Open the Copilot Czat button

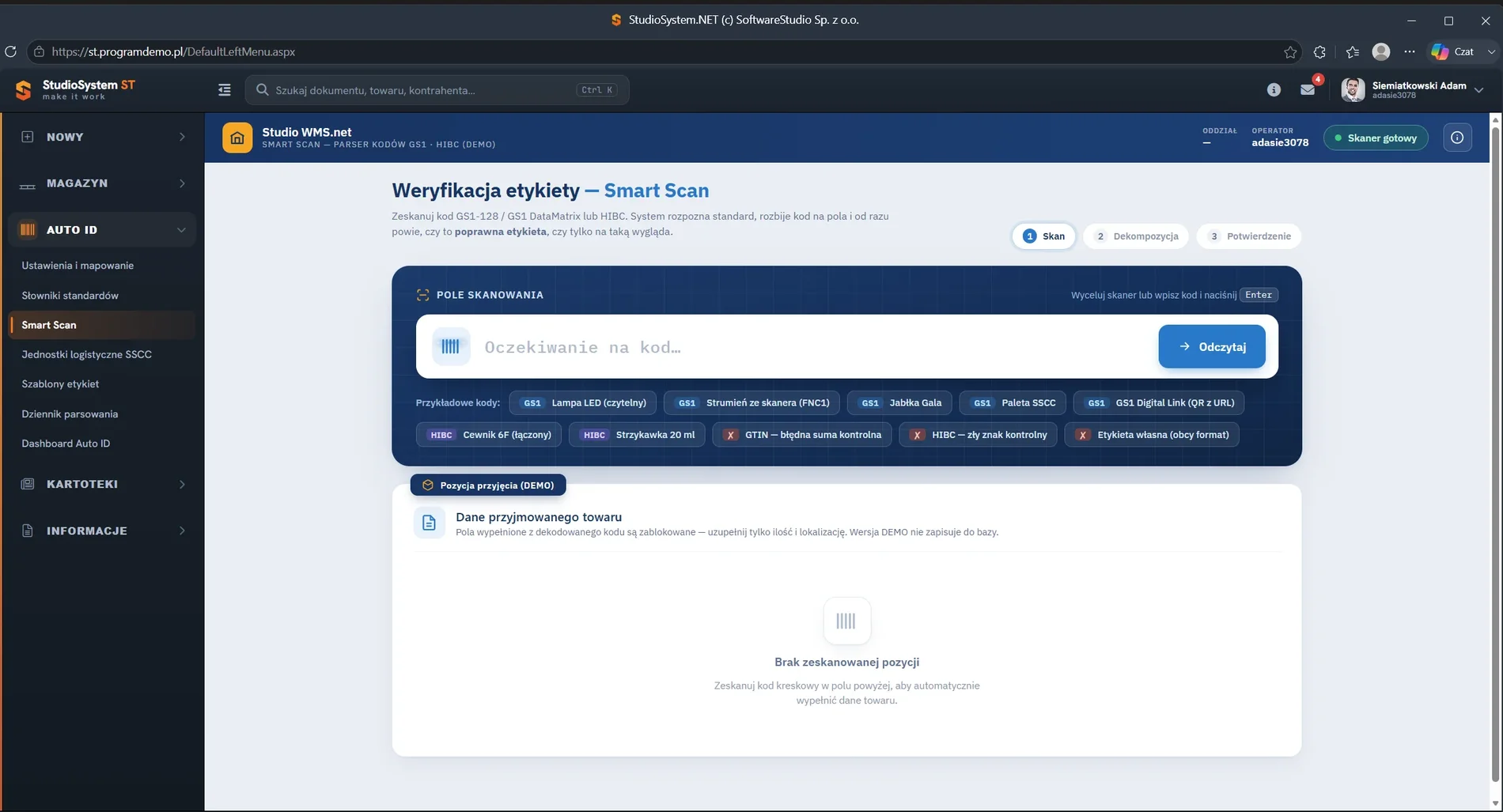pos(1453,51)
